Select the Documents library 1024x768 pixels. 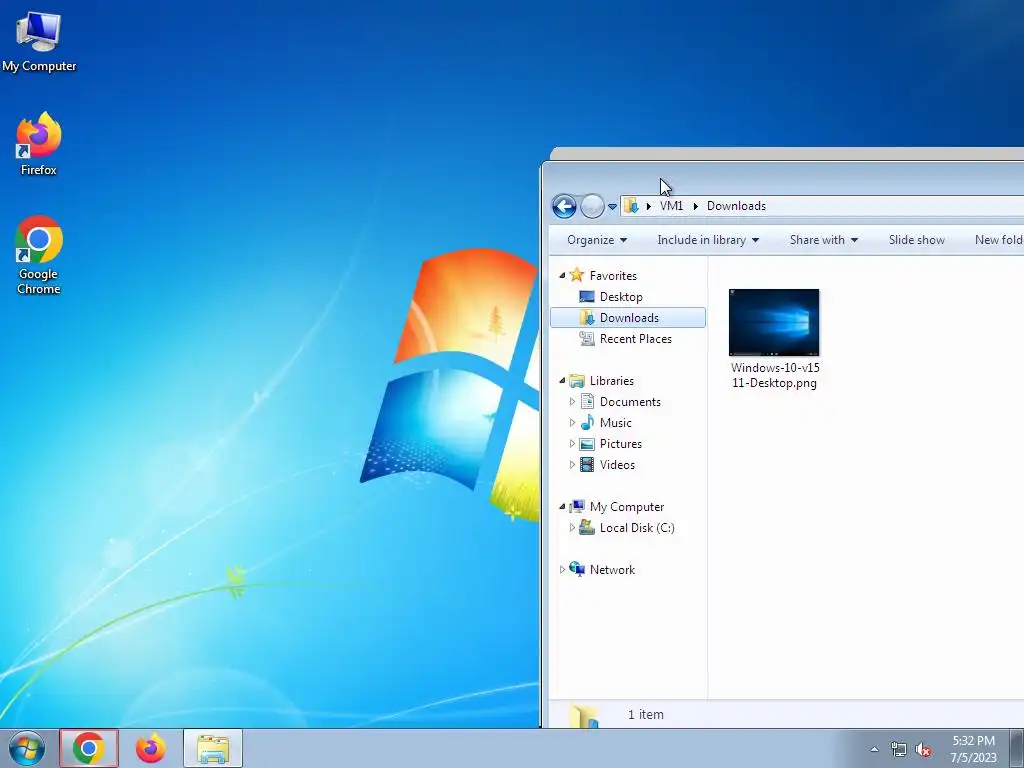[630, 402]
